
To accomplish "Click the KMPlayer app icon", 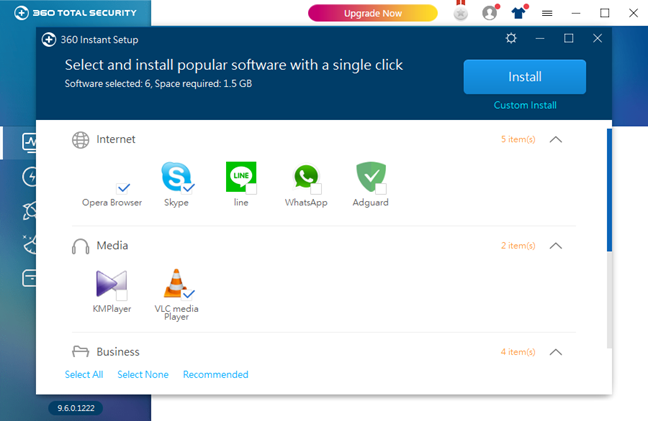I will [111, 283].
